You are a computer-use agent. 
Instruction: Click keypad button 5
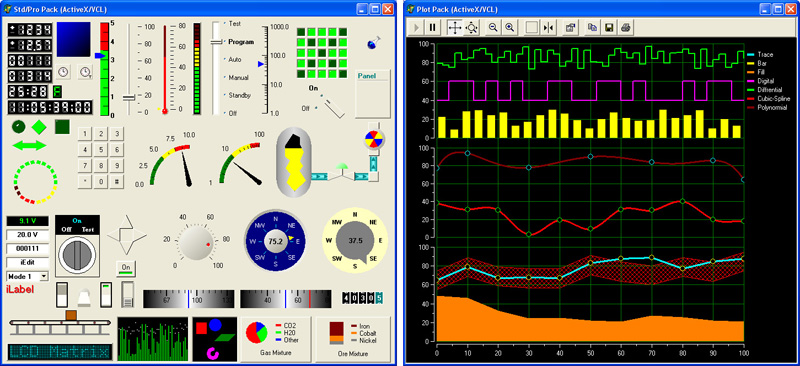click(x=101, y=150)
